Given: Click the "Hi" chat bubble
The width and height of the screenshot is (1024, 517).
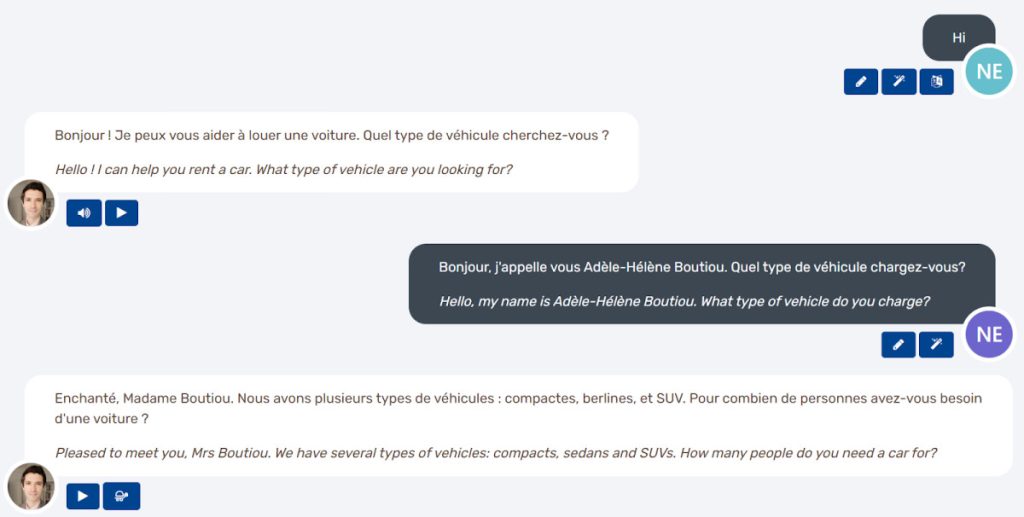Looking at the screenshot, I should [958, 38].
